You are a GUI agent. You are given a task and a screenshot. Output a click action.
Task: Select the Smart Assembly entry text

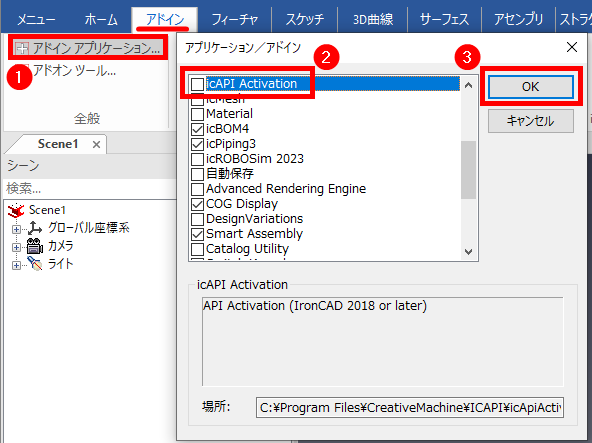click(x=254, y=234)
